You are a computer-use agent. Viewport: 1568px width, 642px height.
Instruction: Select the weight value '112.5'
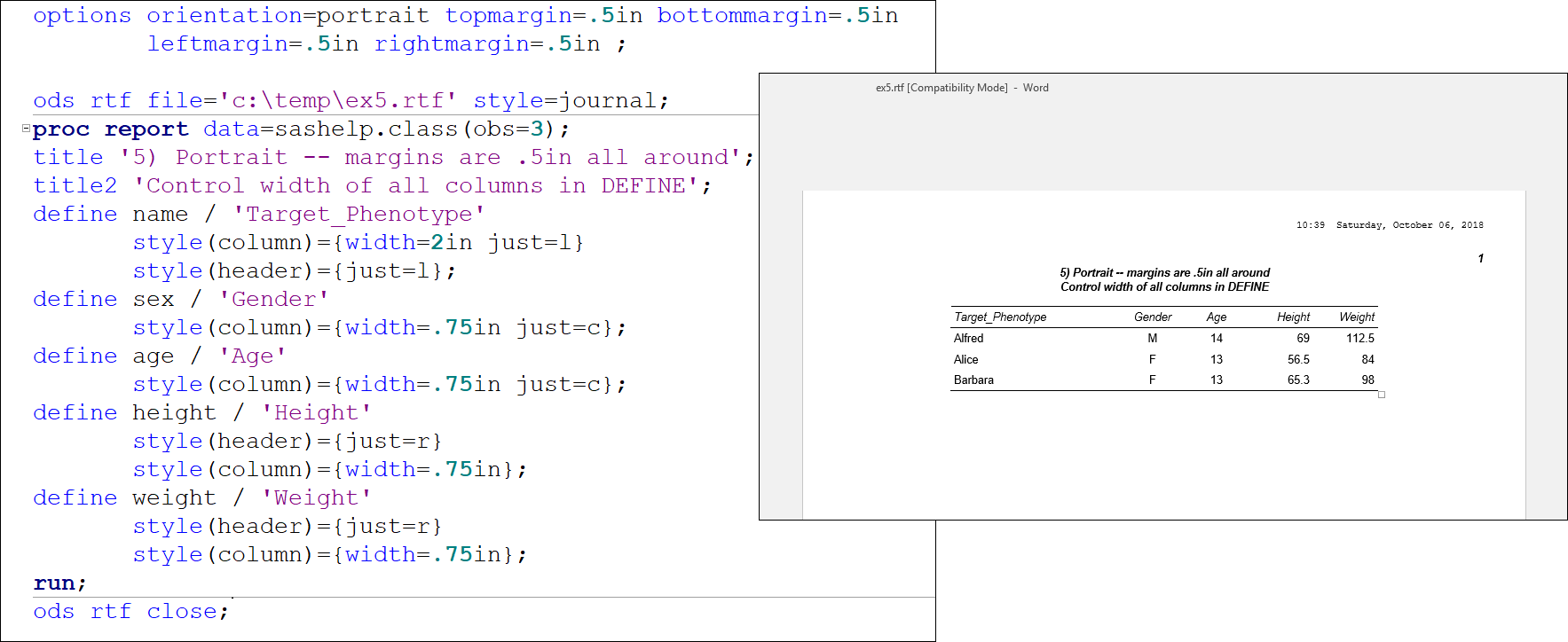[x=1359, y=338]
